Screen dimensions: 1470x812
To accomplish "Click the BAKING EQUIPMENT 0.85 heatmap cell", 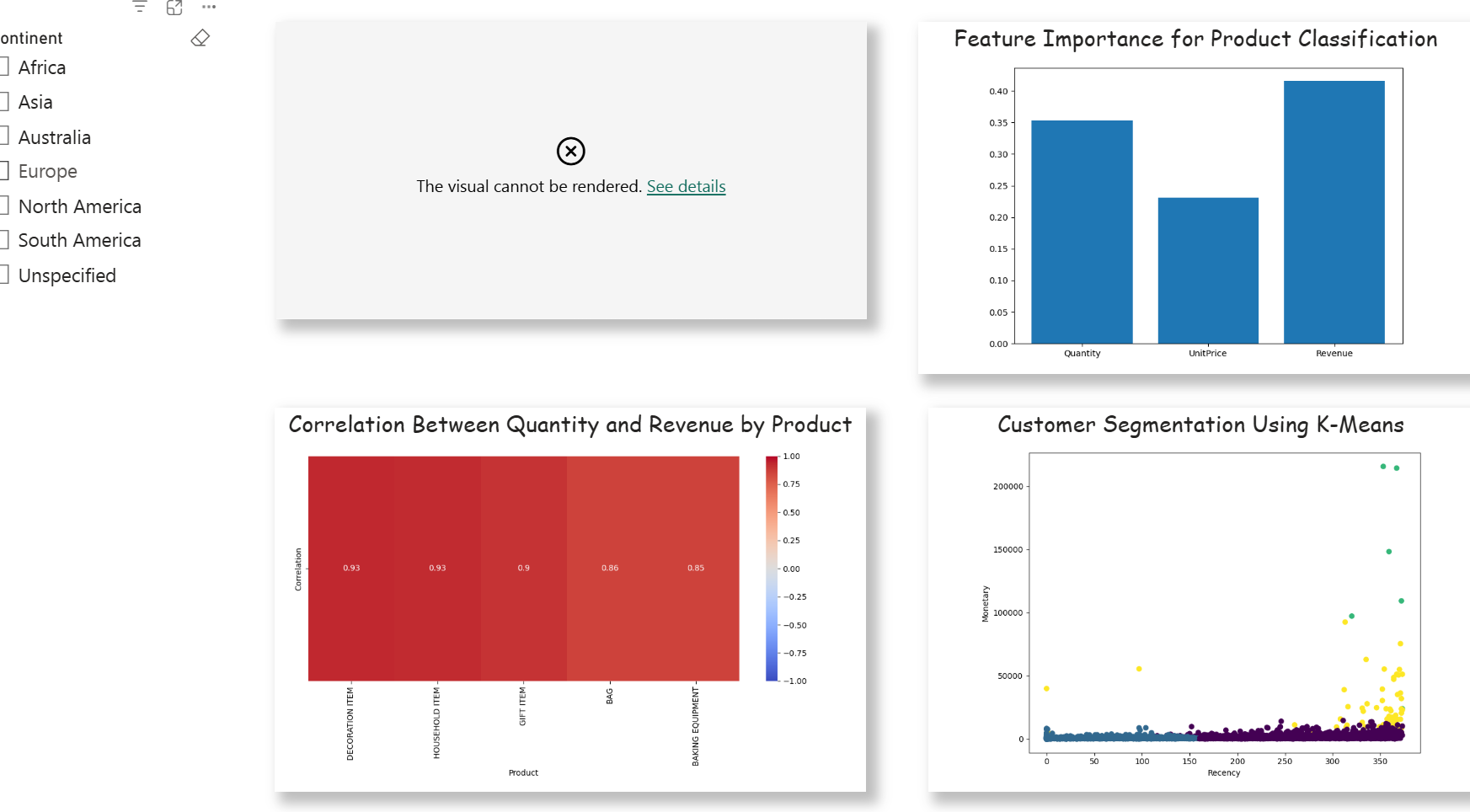I will 696,569.
